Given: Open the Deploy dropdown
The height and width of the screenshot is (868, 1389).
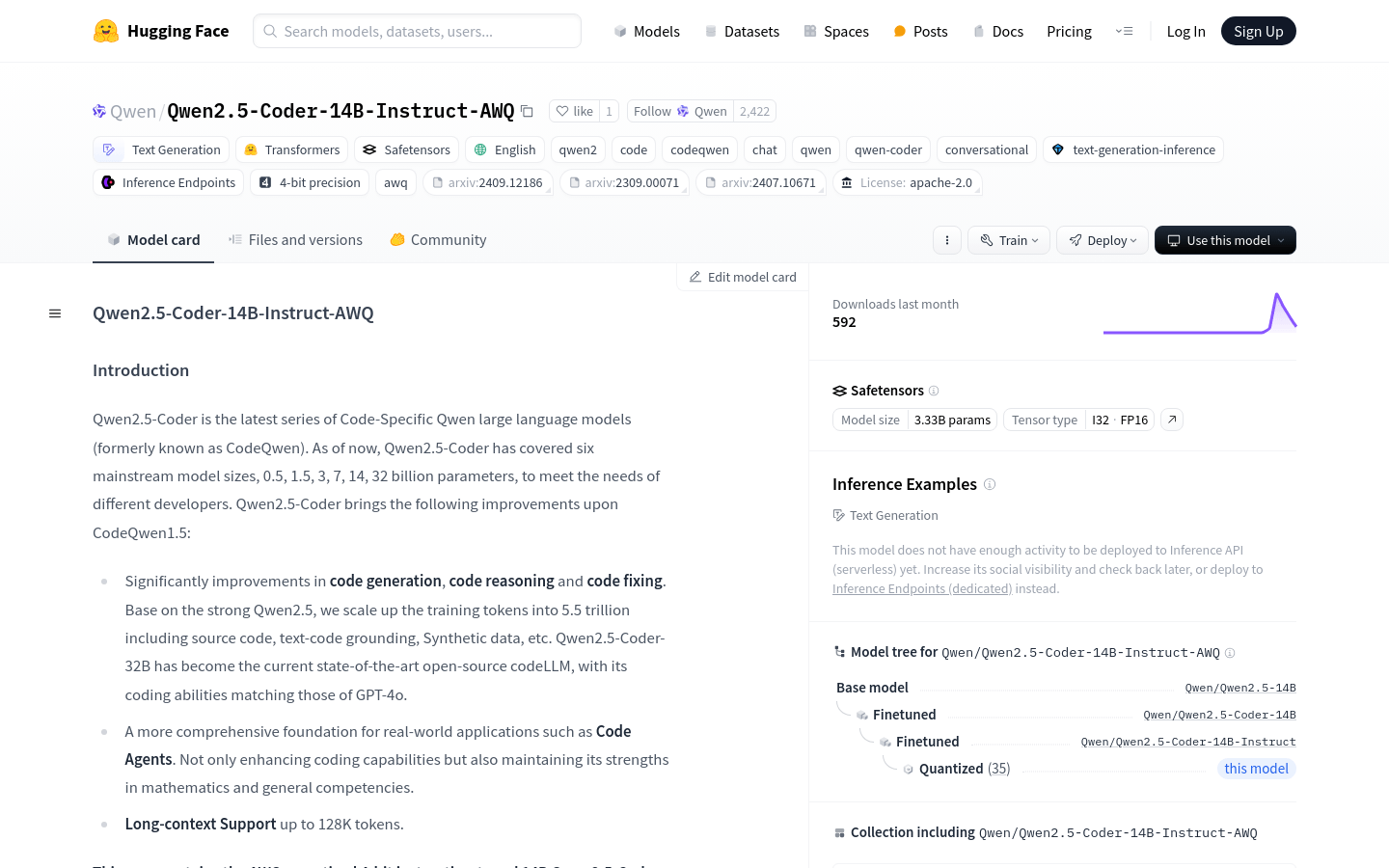Looking at the screenshot, I should pyautogui.click(x=1102, y=239).
